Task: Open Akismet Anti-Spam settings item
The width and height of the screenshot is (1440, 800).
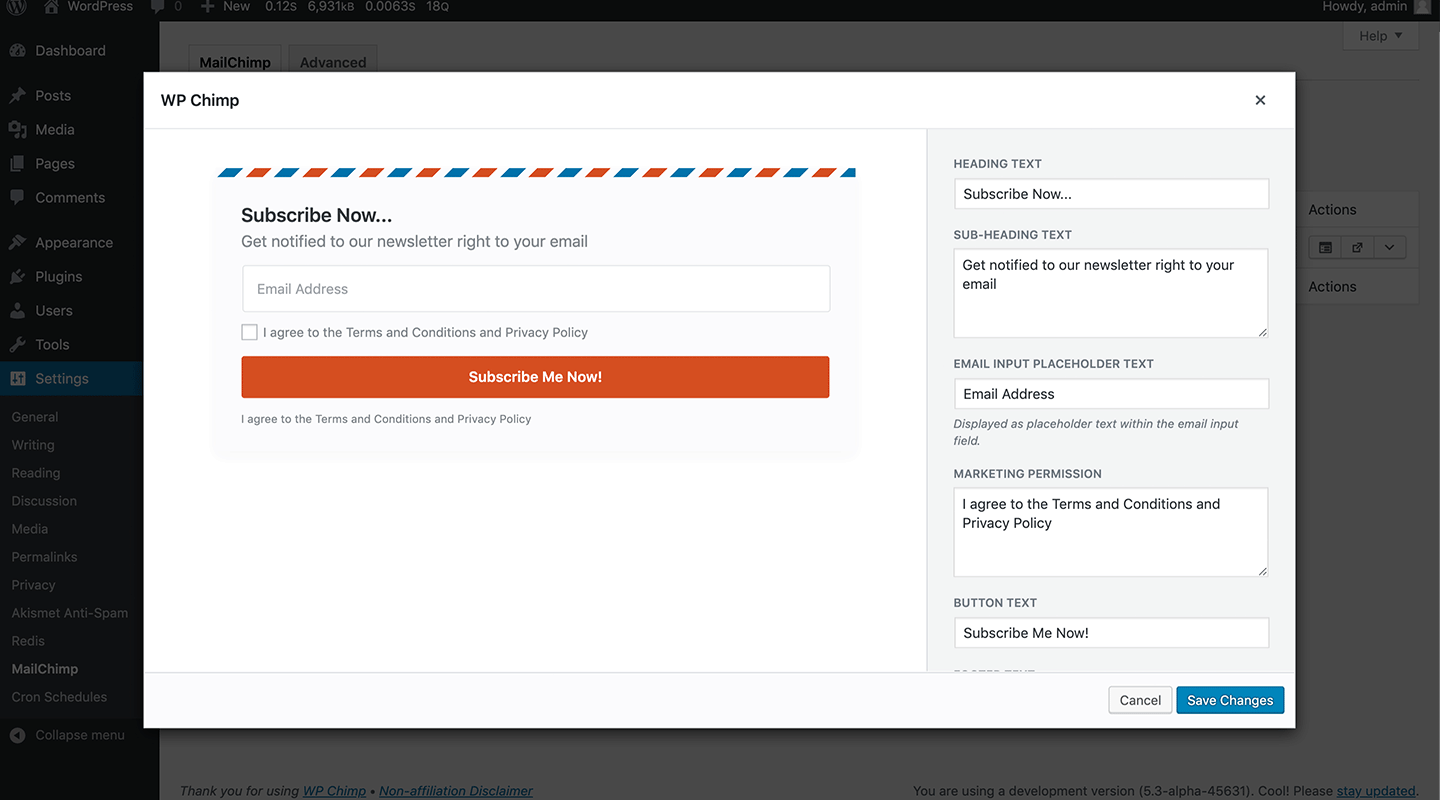Action: click(x=70, y=613)
